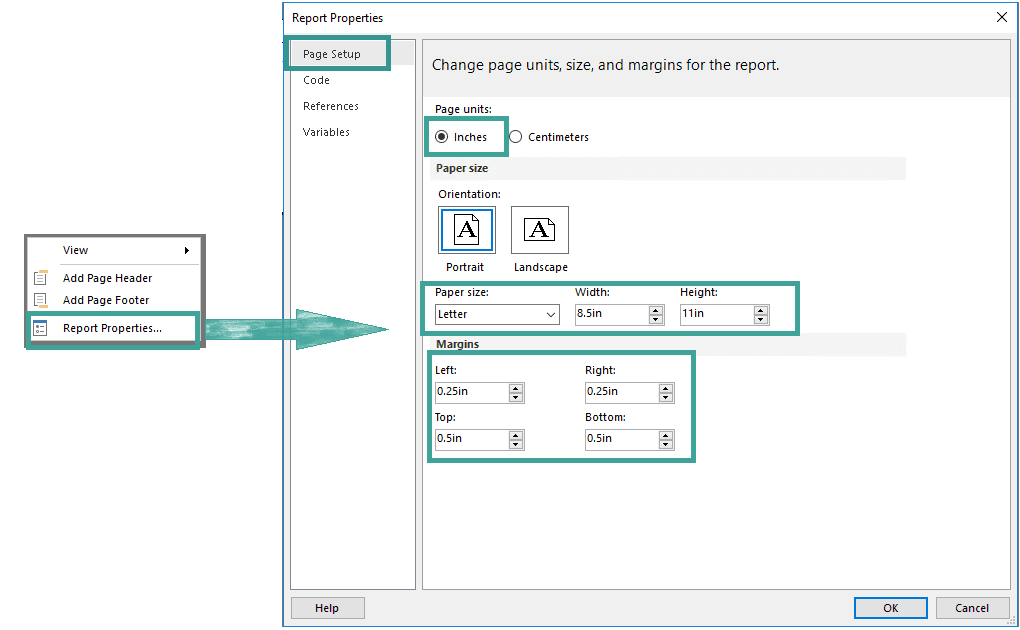Increase Width with up spinner
Viewport: 1020px width, 630px height.
[x=656, y=310]
